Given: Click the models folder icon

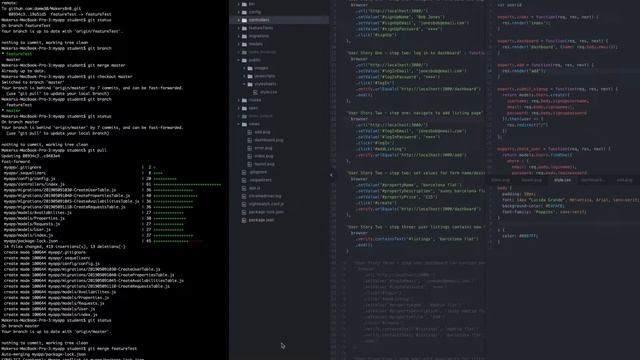Looking at the screenshot, I should 244,44.
